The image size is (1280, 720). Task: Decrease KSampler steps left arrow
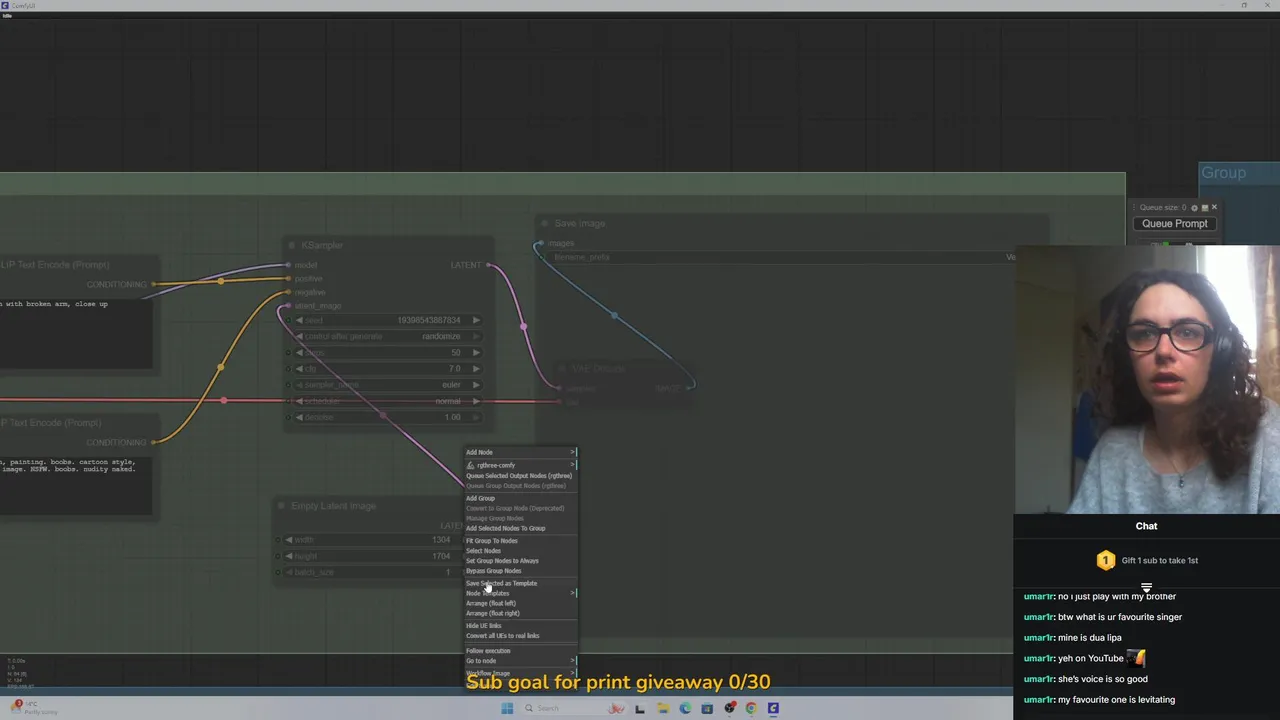coord(298,353)
